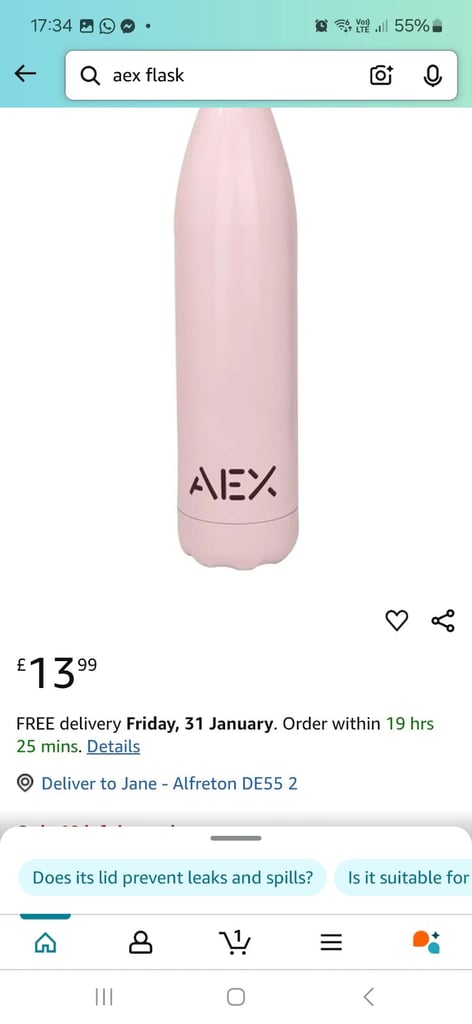Tap the back arrow beside search bar

coord(25,74)
